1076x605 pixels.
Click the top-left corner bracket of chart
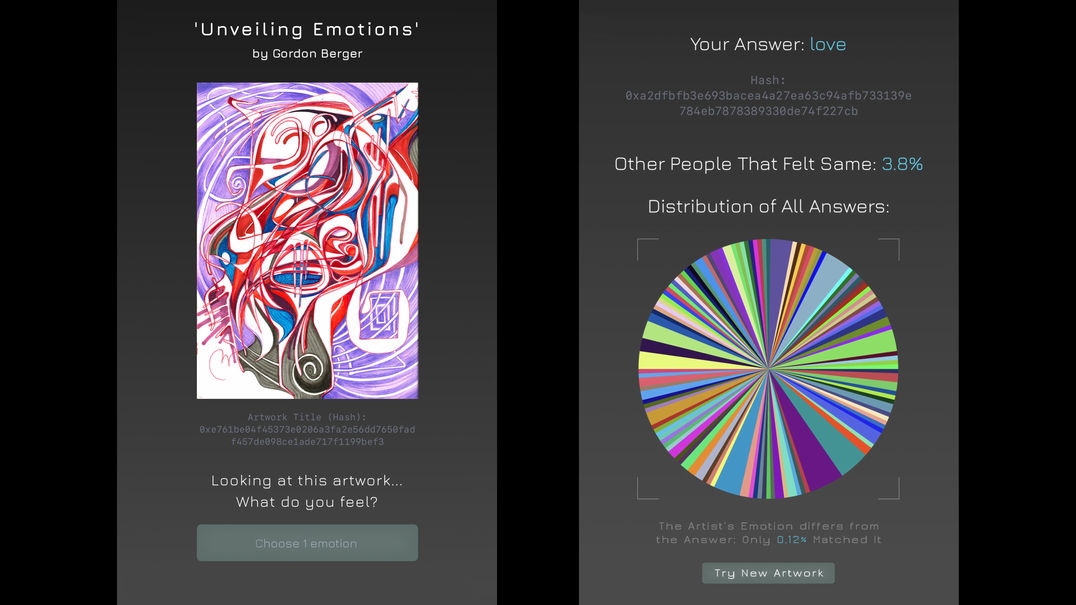click(x=643, y=245)
